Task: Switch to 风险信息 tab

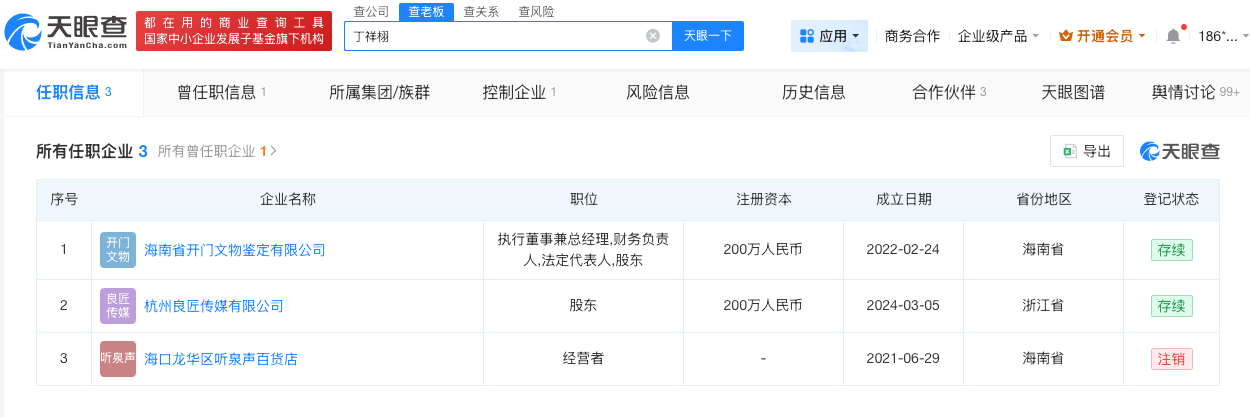Action: pos(657,92)
